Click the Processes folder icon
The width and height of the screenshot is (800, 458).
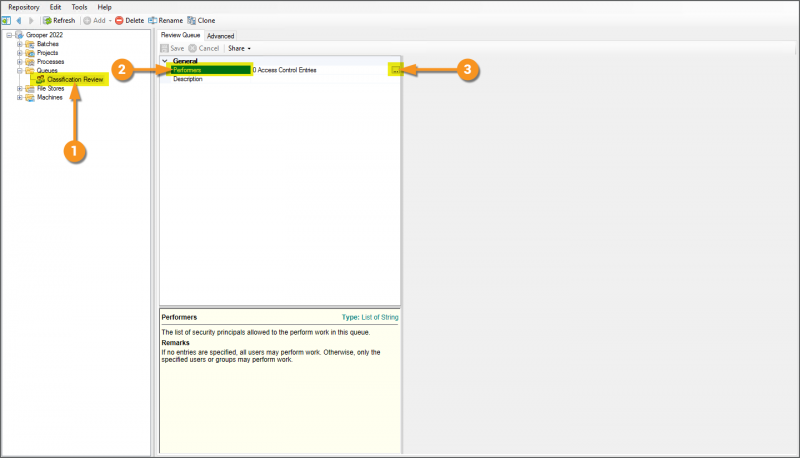pos(30,62)
